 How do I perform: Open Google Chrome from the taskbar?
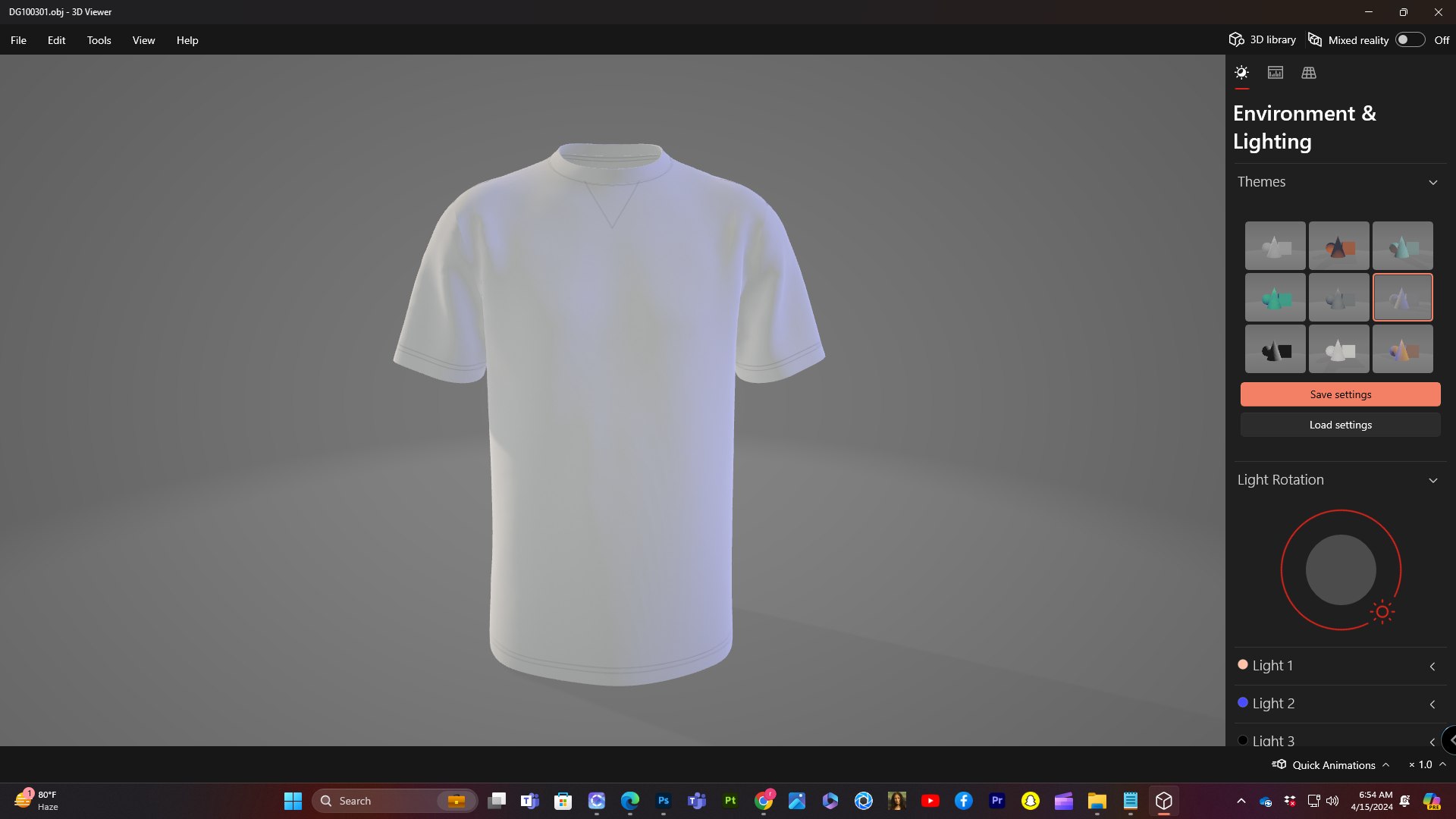pos(764,801)
